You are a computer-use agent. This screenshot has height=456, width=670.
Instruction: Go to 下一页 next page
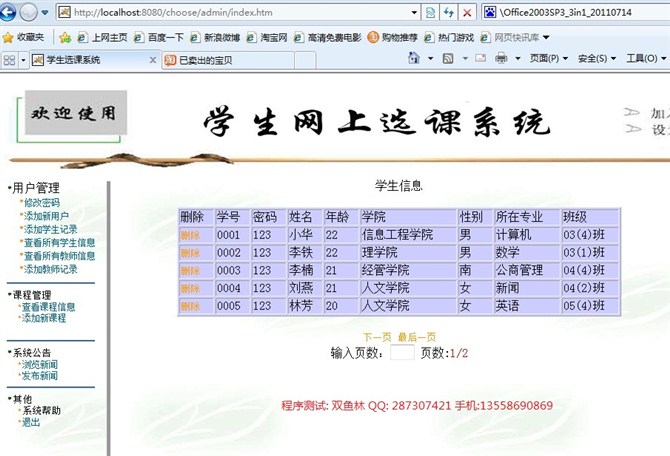coord(377,337)
